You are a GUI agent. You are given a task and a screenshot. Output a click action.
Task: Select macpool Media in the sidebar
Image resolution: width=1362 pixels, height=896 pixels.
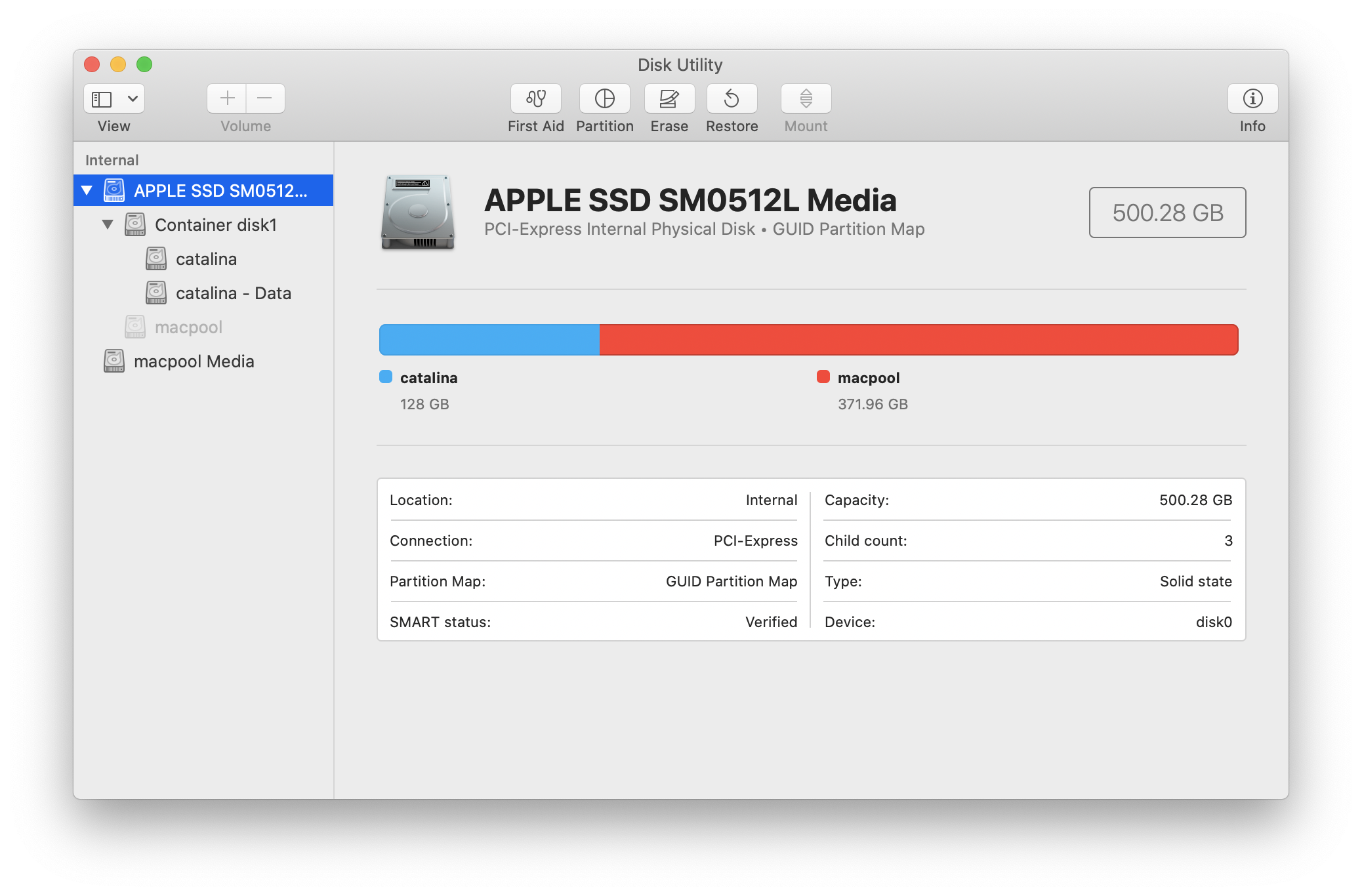click(x=203, y=361)
